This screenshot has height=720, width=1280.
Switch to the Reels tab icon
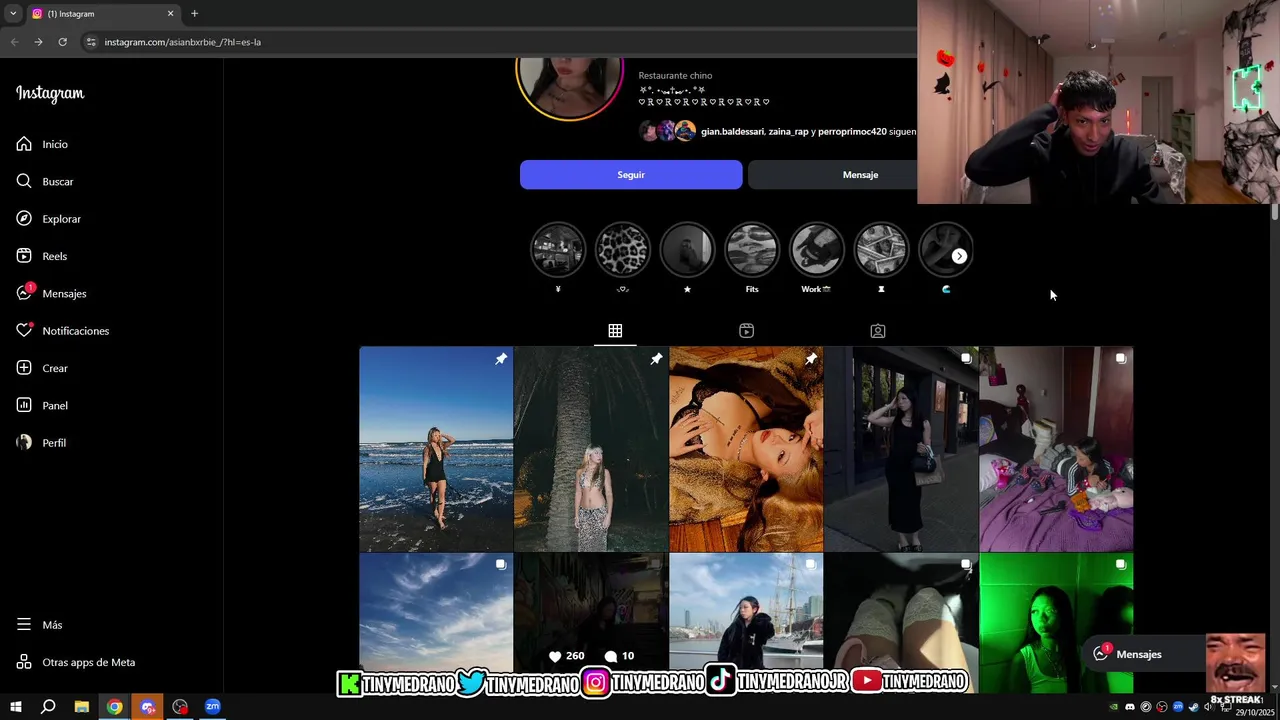click(x=746, y=331)
